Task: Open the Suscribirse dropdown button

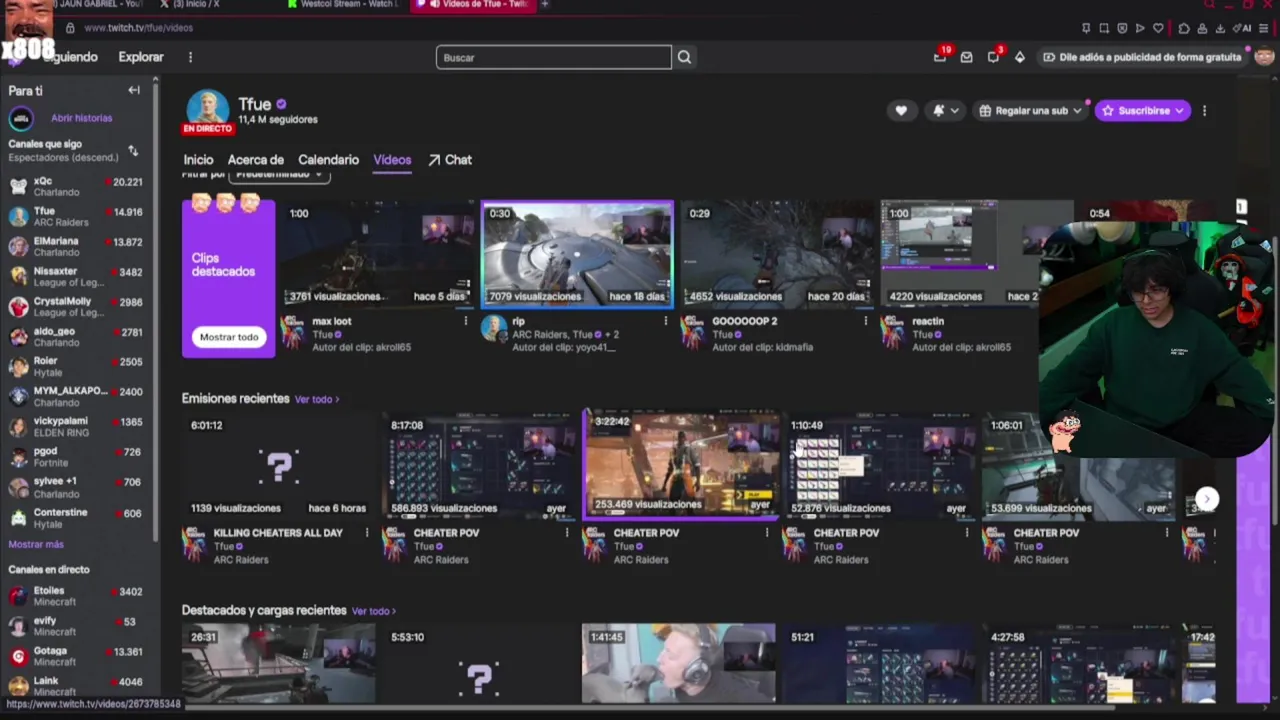Action: tap(1143, 111)
